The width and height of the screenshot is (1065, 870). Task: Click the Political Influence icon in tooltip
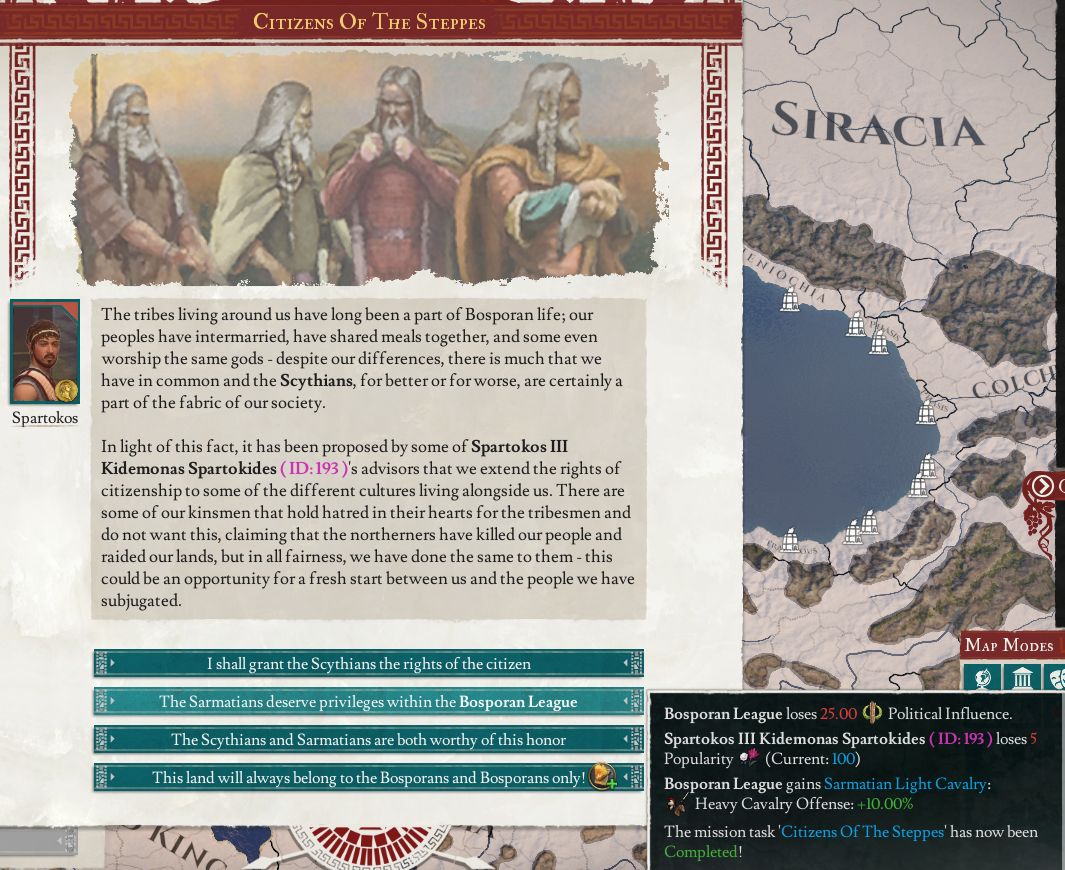[x=872, y=713]
